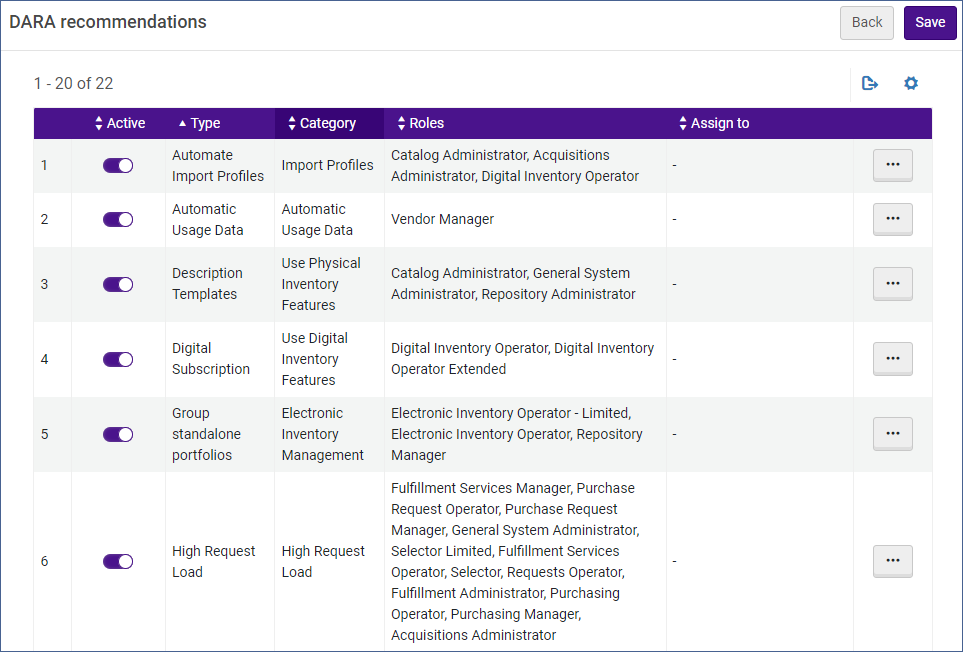Screen dimensions: 963x652
Task: Click roles cell starting 'Fulfillment Services Manager'
Action: (x=525, y=561)
